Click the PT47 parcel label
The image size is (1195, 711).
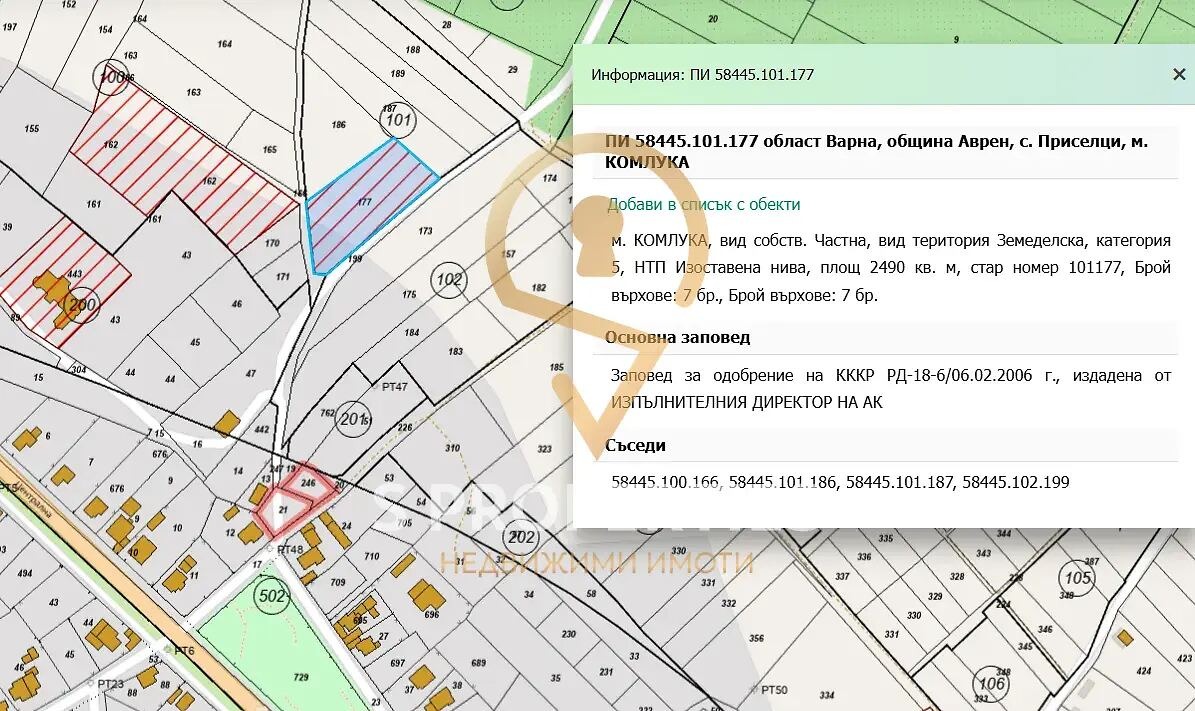(396, 386)
